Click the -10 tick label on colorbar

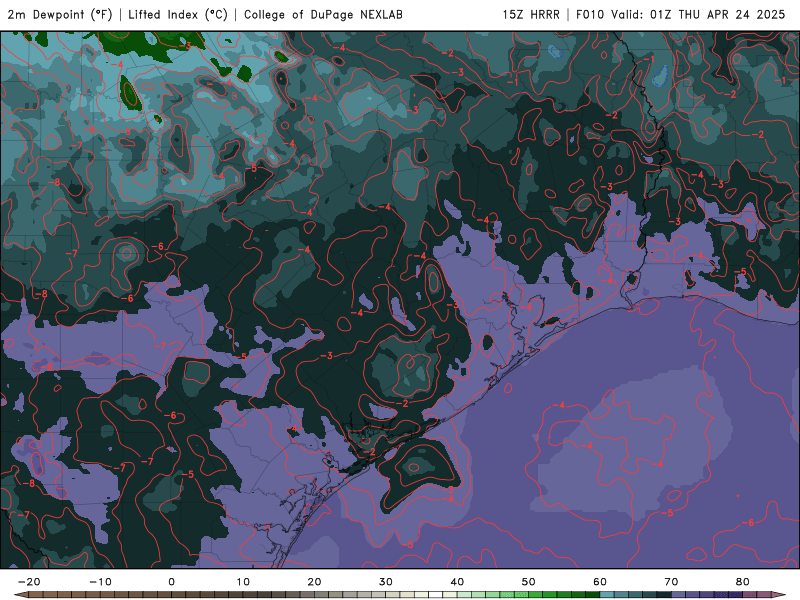point(100,582)
